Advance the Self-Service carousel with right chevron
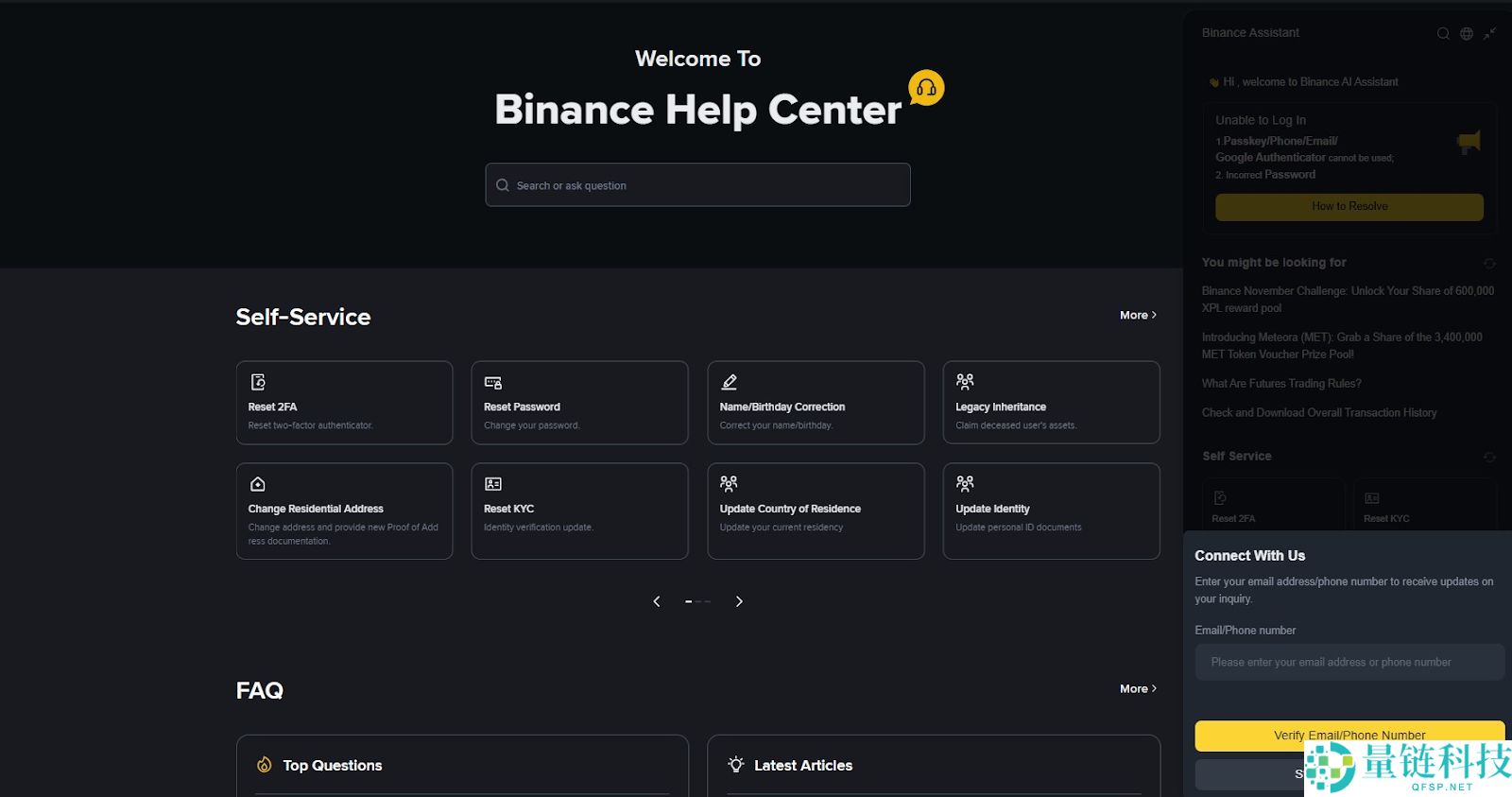Image resolution: width=1512 pixels, height=797 pixels. point(739,600)
